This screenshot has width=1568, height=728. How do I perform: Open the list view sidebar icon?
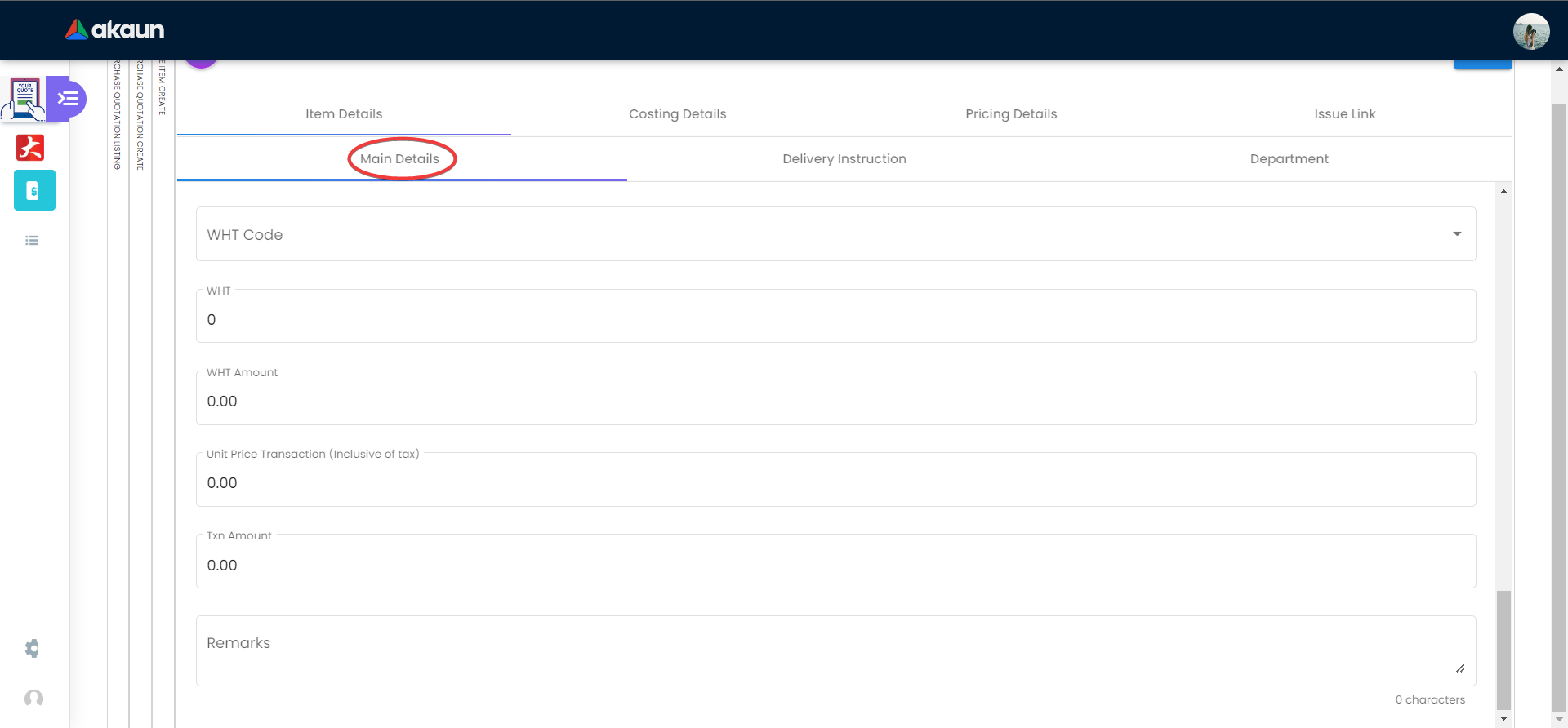pos(32,241)
